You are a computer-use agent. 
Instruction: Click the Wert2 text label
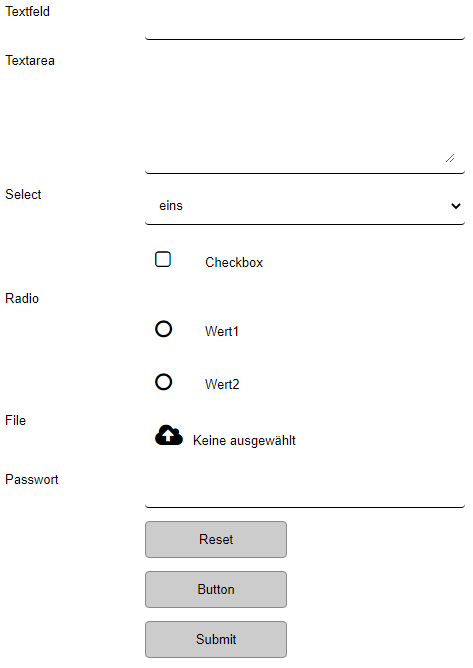point(222,384)
